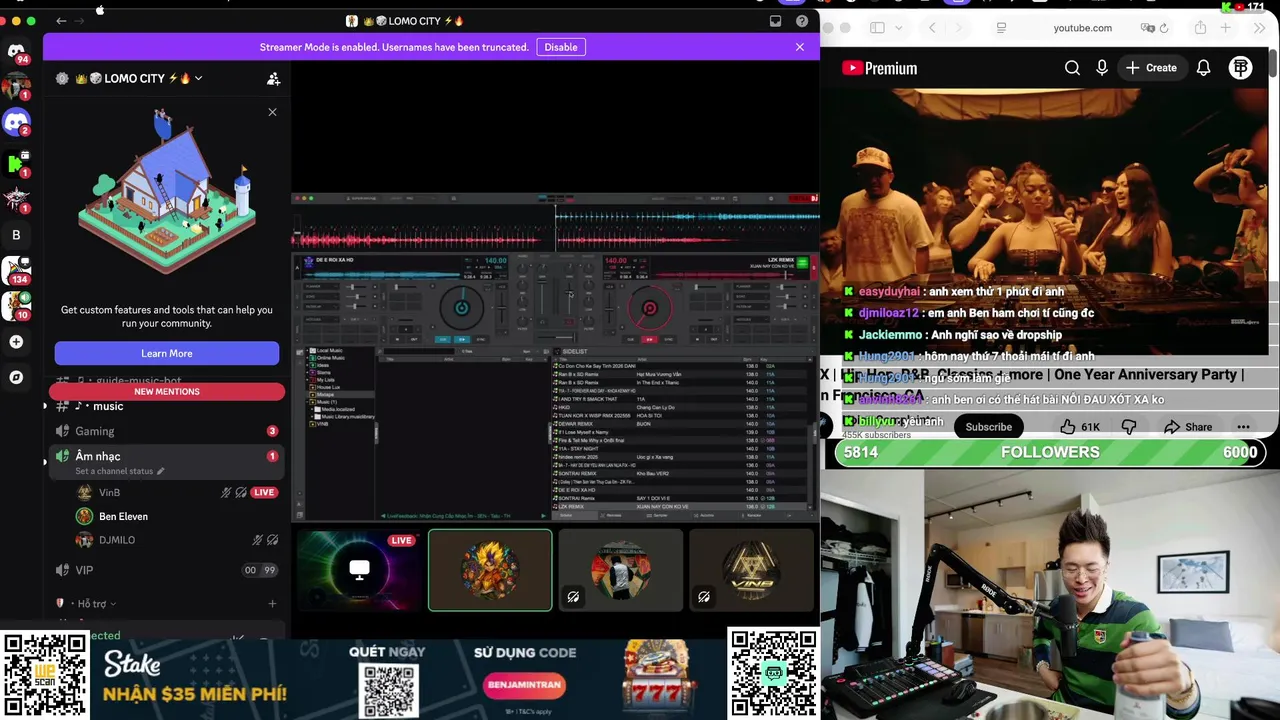Select the VINB logo participant tile

point(751,570)
